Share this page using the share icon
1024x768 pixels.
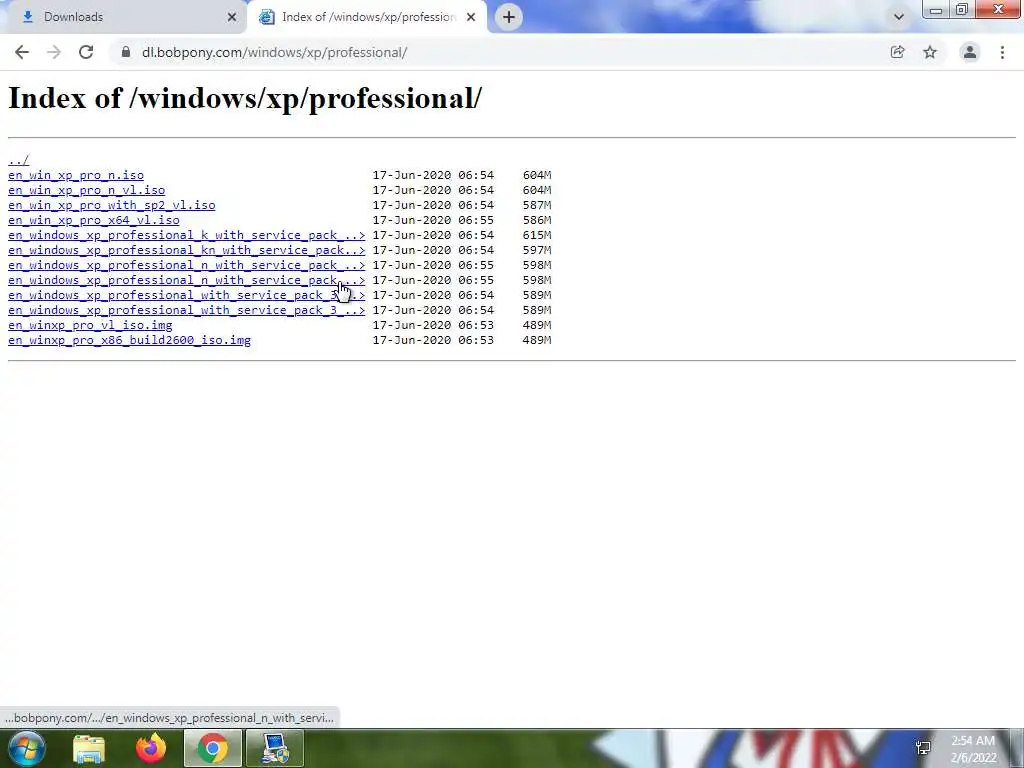pyautogui.click(x=897, y=52)
